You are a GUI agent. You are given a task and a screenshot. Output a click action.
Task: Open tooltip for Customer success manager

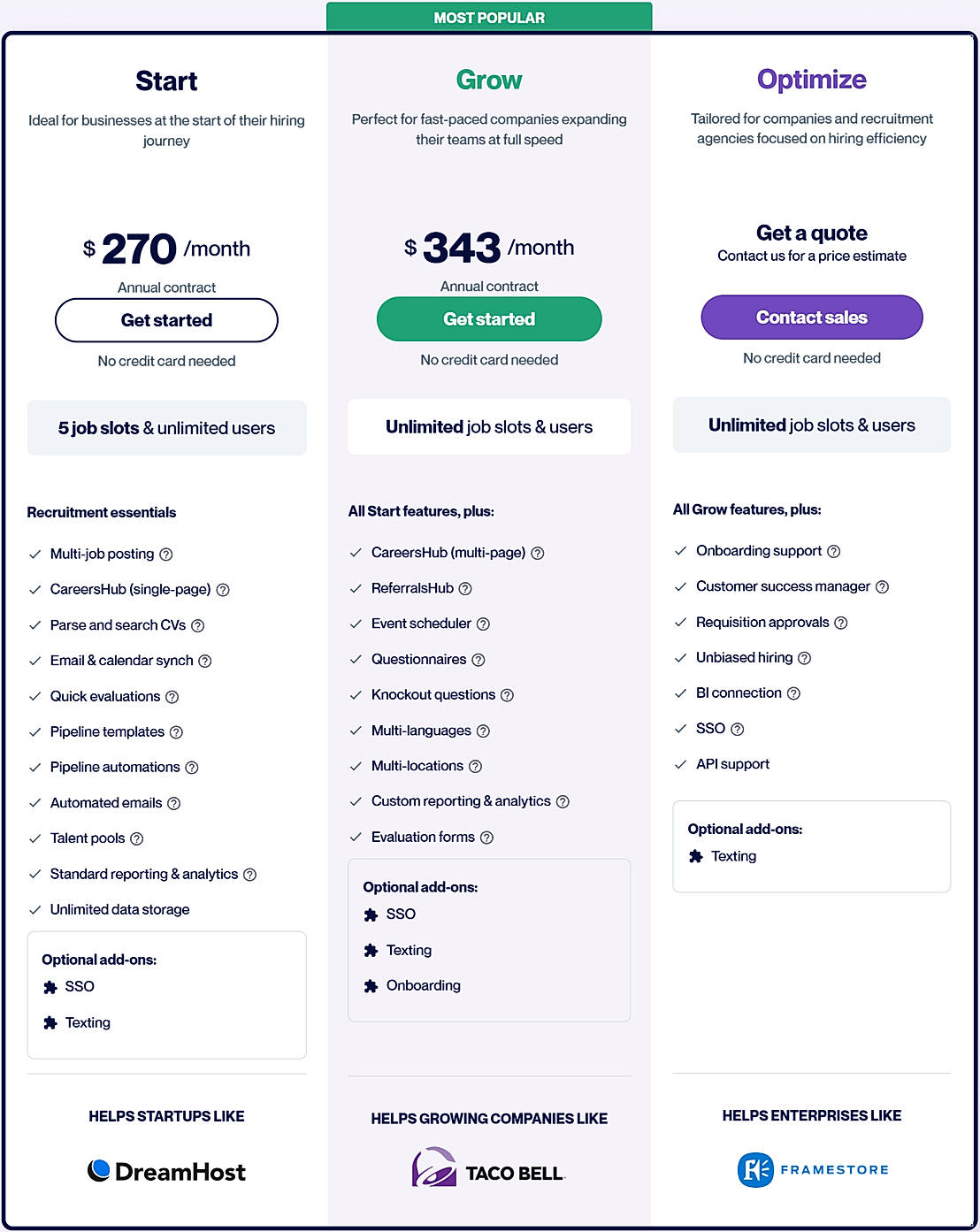[882, 587]
